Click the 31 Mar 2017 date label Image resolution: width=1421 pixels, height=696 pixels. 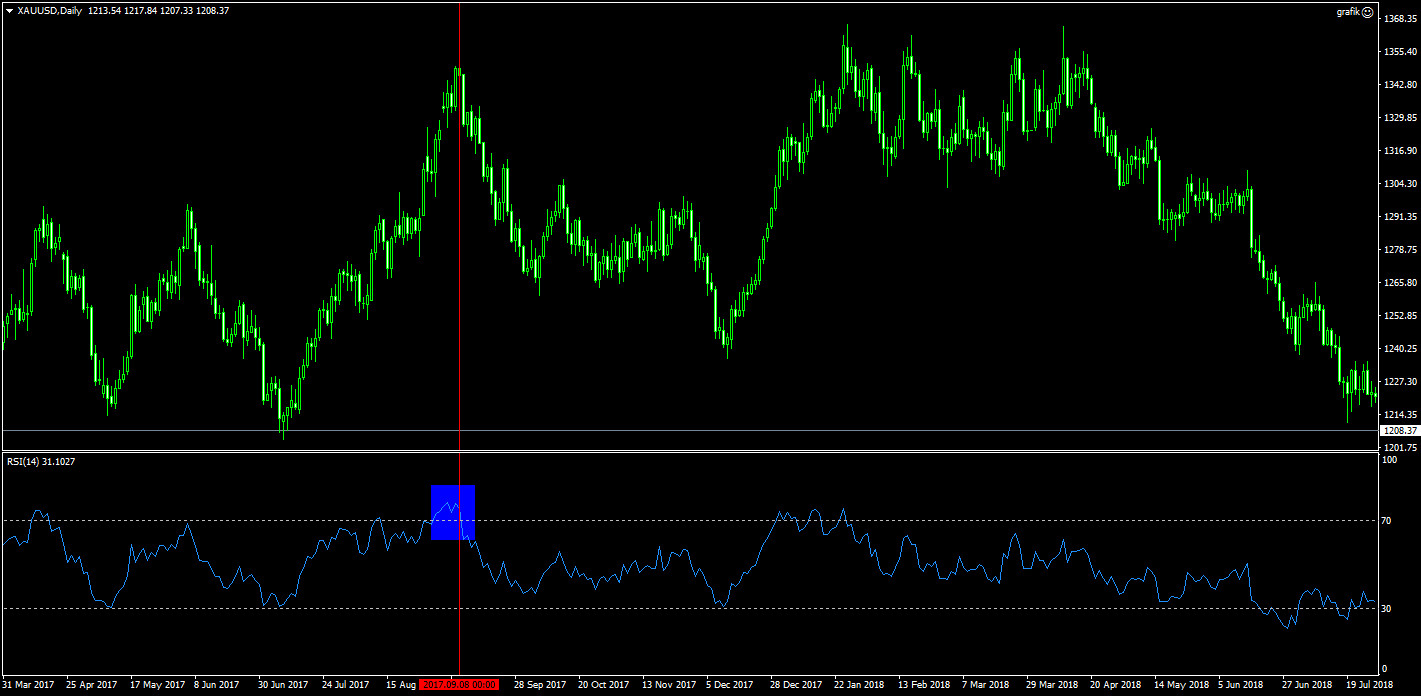29,685
